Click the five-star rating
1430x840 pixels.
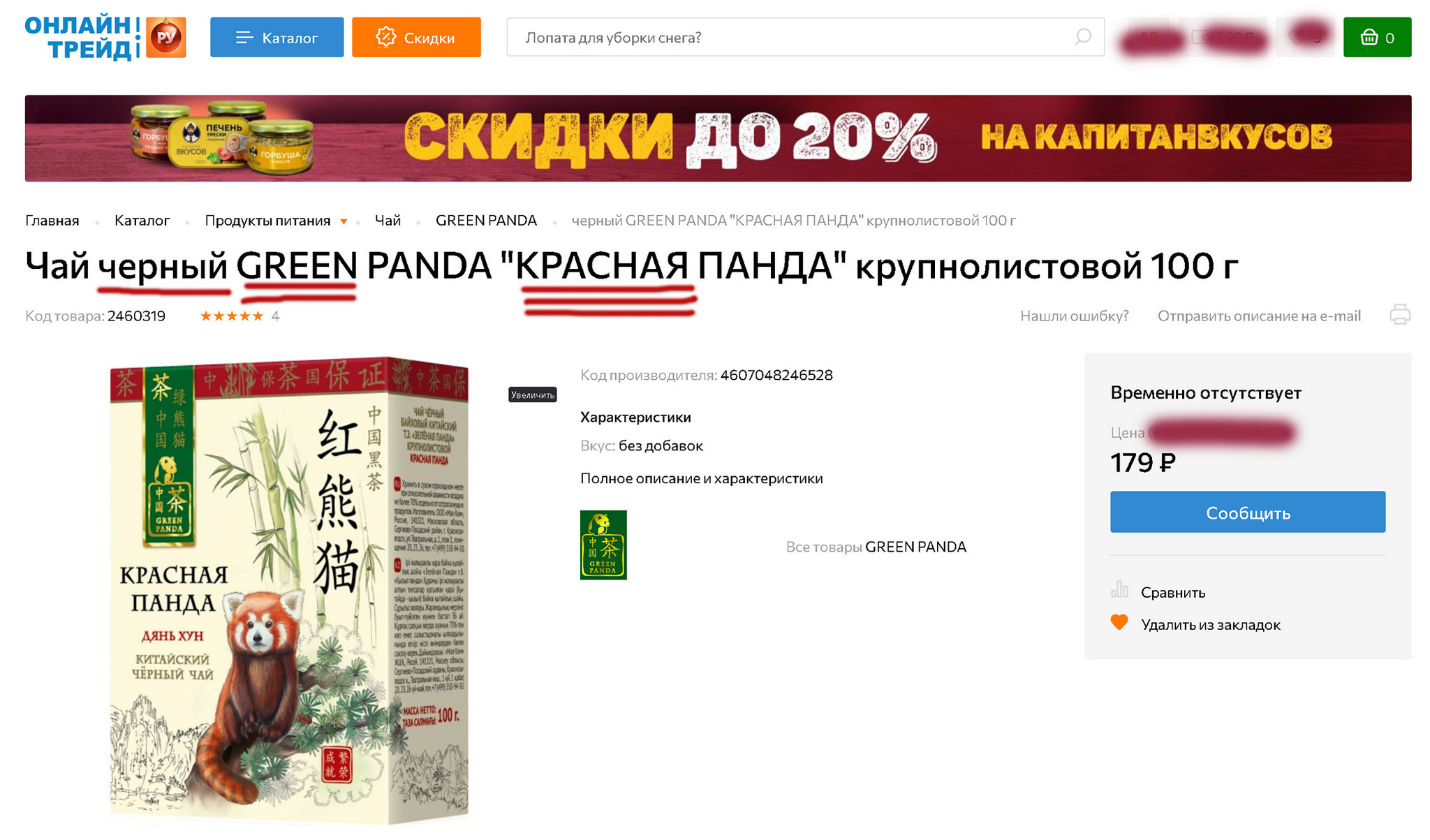(232, 316)
